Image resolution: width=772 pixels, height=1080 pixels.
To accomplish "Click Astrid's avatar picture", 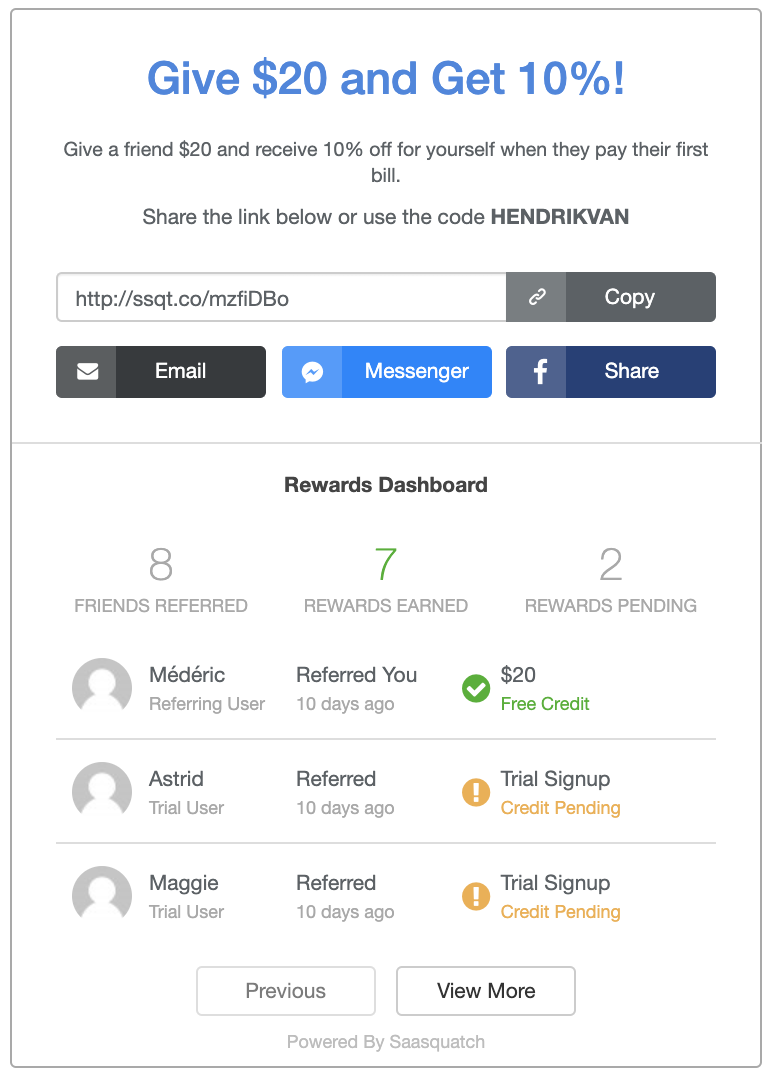I will [102, 792].
